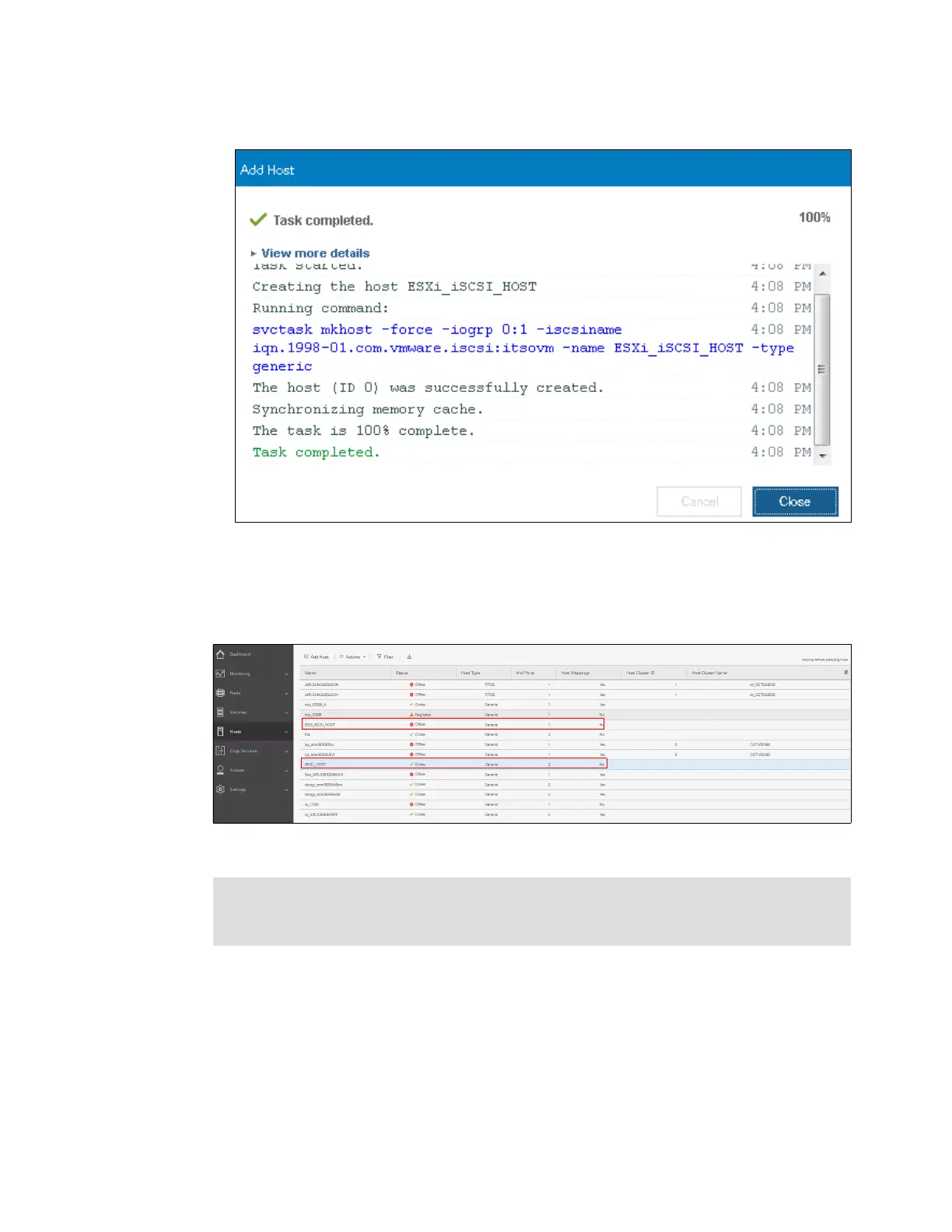The width and height of the screenshot is (952, 1232).
Task: Click Pools label in sidebar
Action: click(x=235, y=694)
